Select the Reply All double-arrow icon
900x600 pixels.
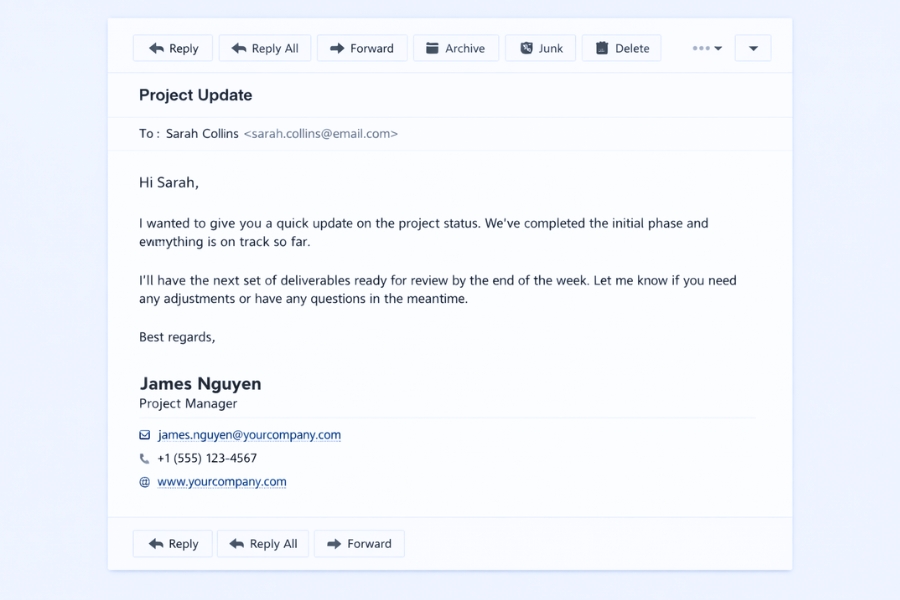(241, 47)
